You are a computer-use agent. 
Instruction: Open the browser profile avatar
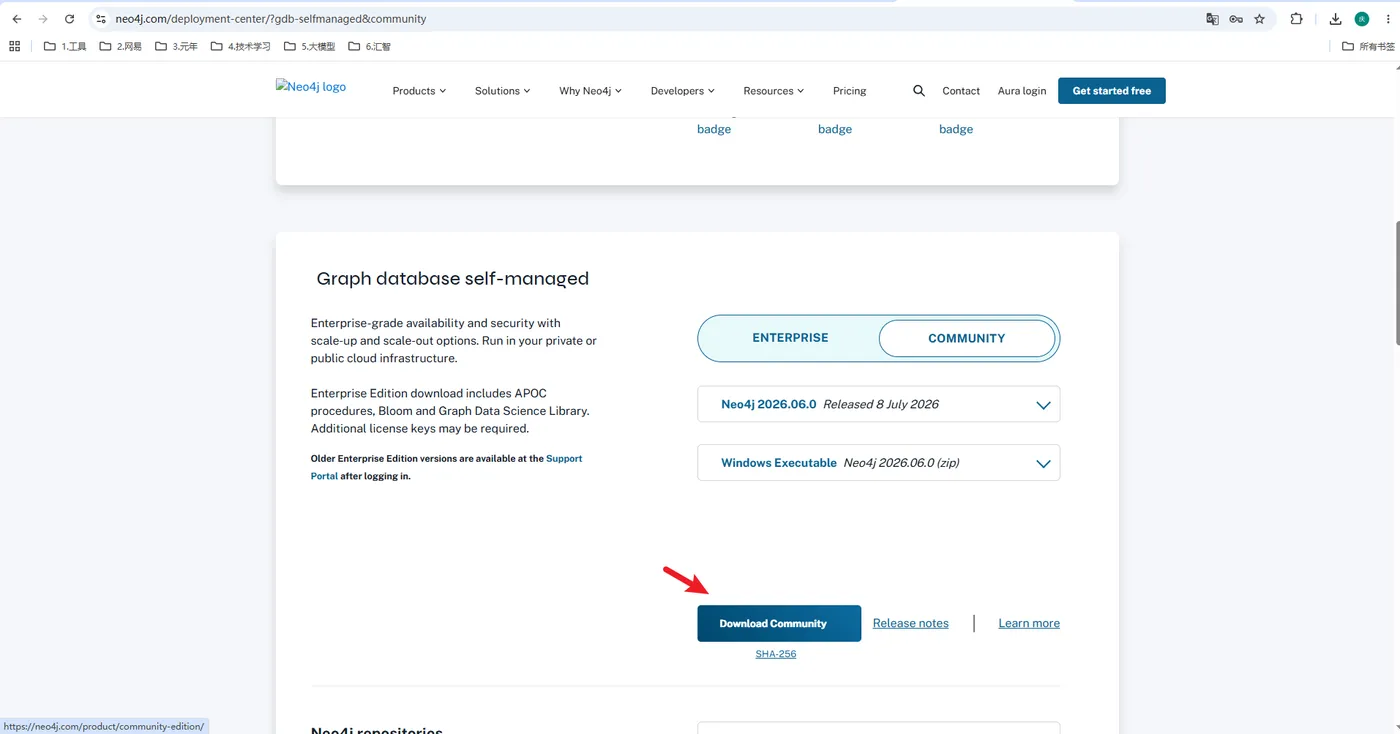(x=1361, y=19)
